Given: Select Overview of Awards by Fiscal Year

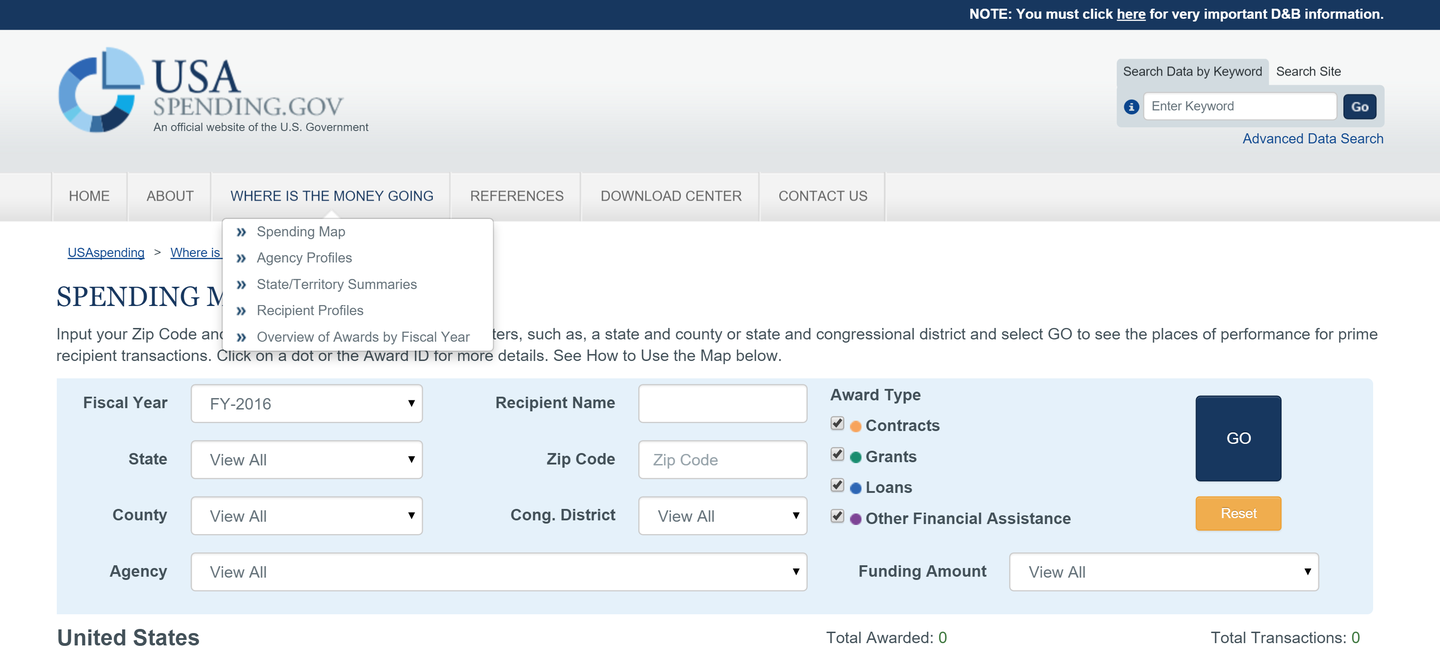Looking at the screenshot, I should [x=363, y=337].
